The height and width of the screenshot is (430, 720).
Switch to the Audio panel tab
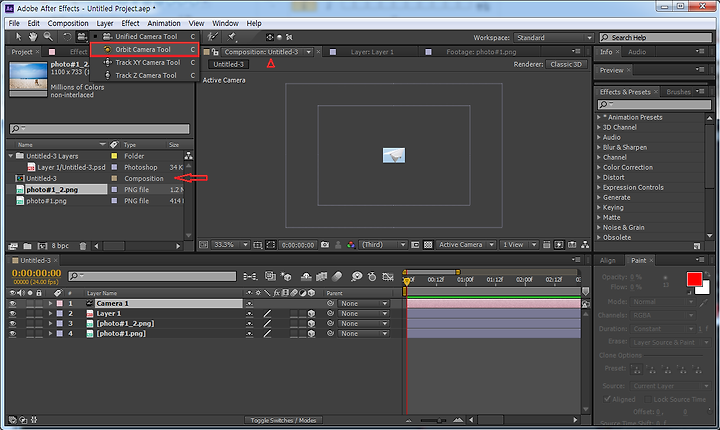pos(637,52)
